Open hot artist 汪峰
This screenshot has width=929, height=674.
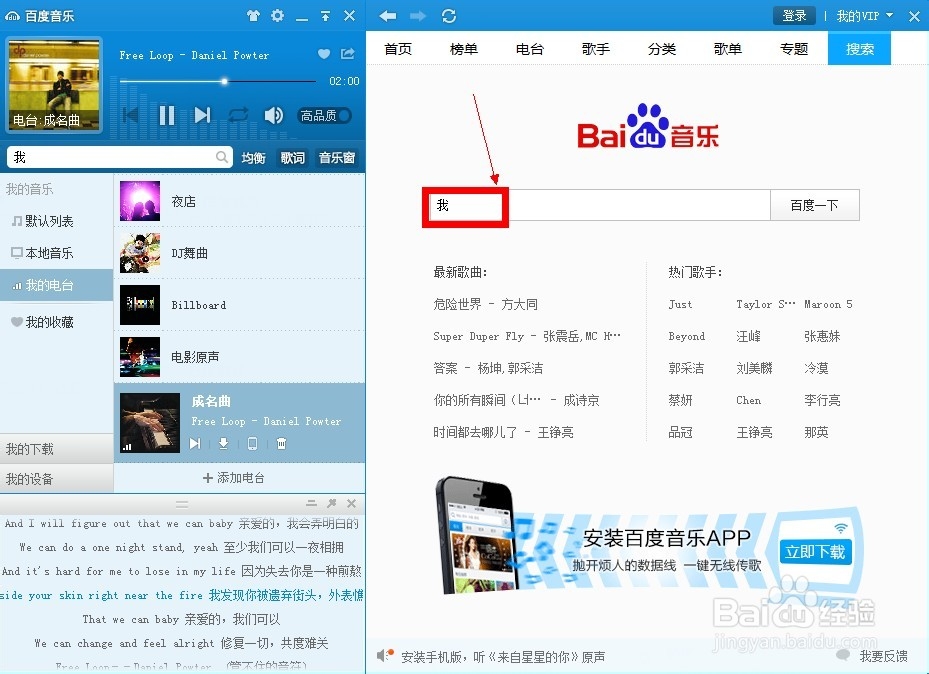[x=748, y=336]
